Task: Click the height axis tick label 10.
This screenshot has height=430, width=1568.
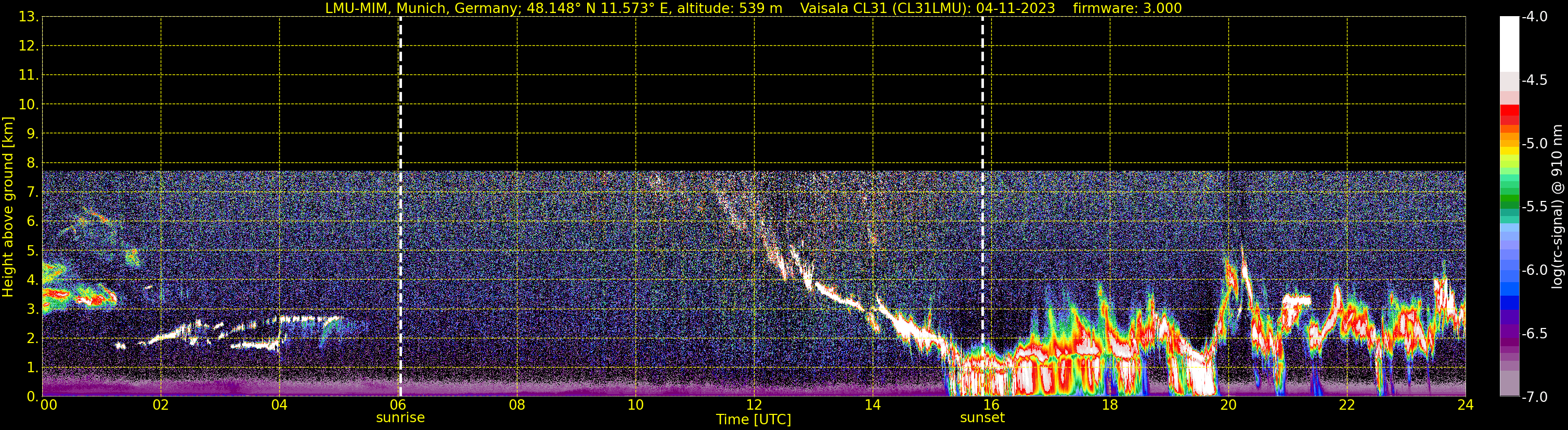Action: point(29,105)
